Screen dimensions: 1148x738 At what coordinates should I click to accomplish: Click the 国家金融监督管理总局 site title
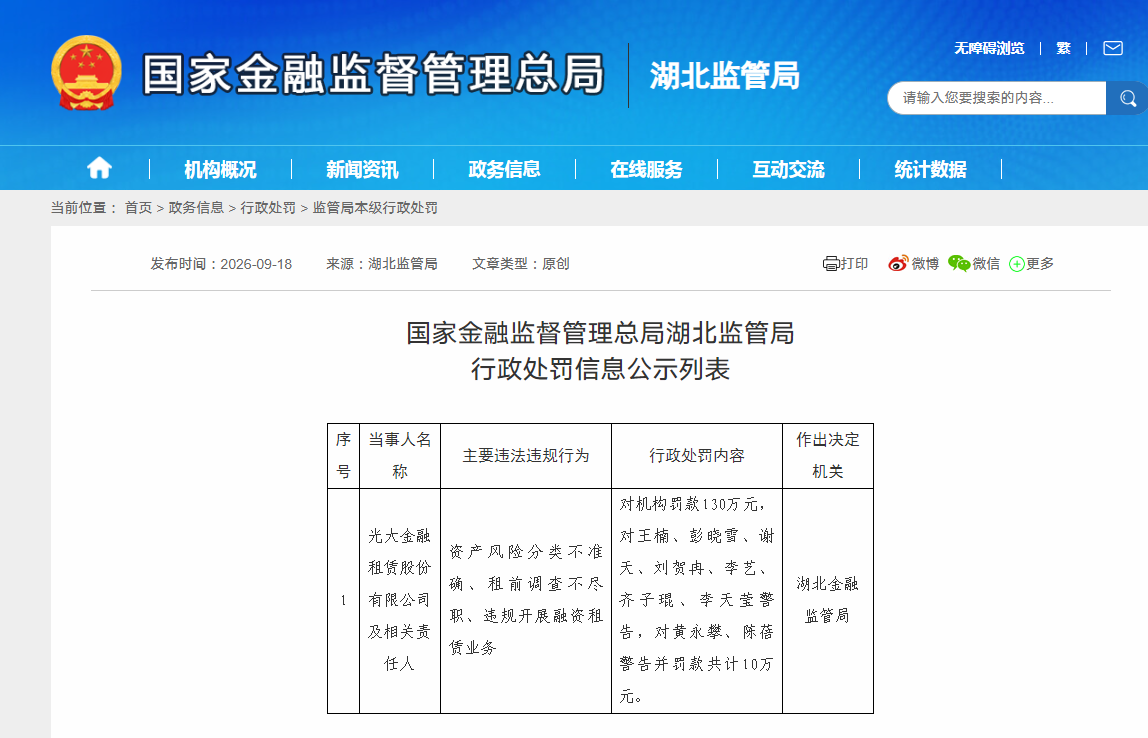tap(373, 74)
